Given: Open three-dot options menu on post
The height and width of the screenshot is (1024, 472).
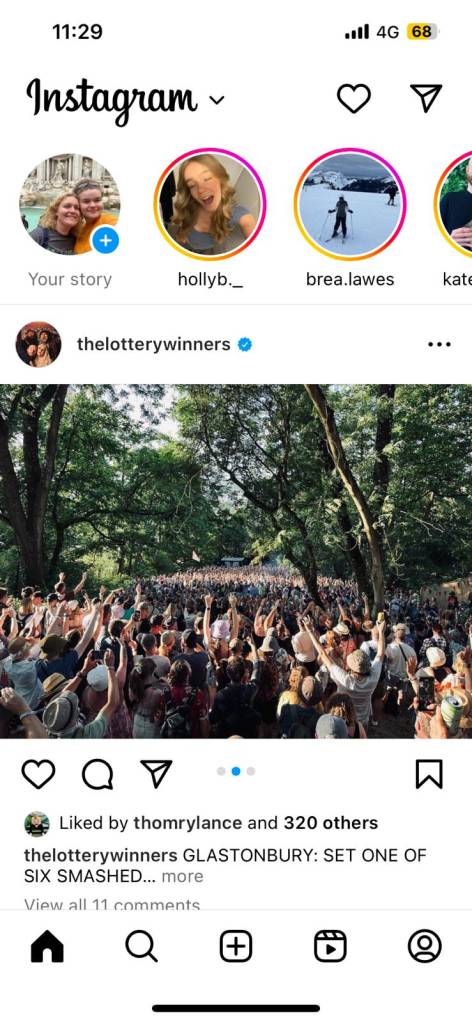Looking at the screenshot, I should click(x=439, y=344).
